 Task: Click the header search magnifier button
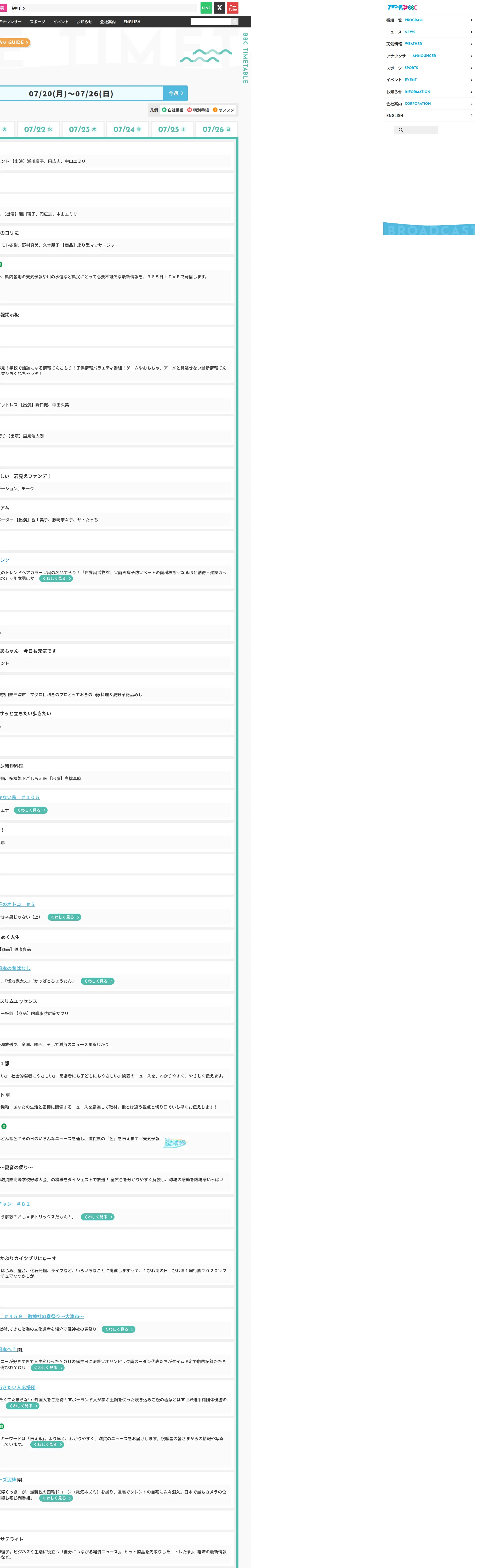pos(235,22)
